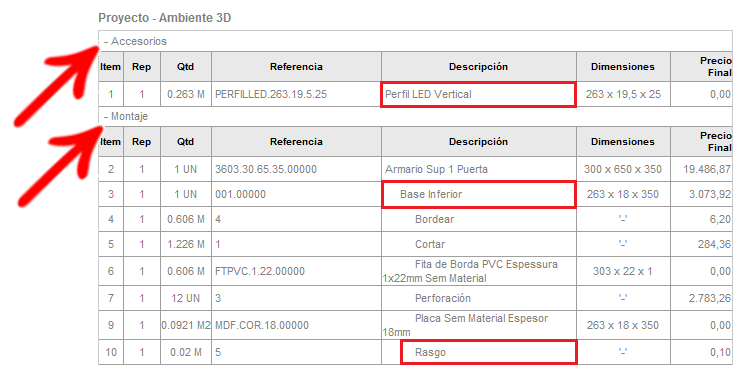Click reference MDF.COR.18.00000
This screenshot has height=392, width=738.
pos(262,325)
